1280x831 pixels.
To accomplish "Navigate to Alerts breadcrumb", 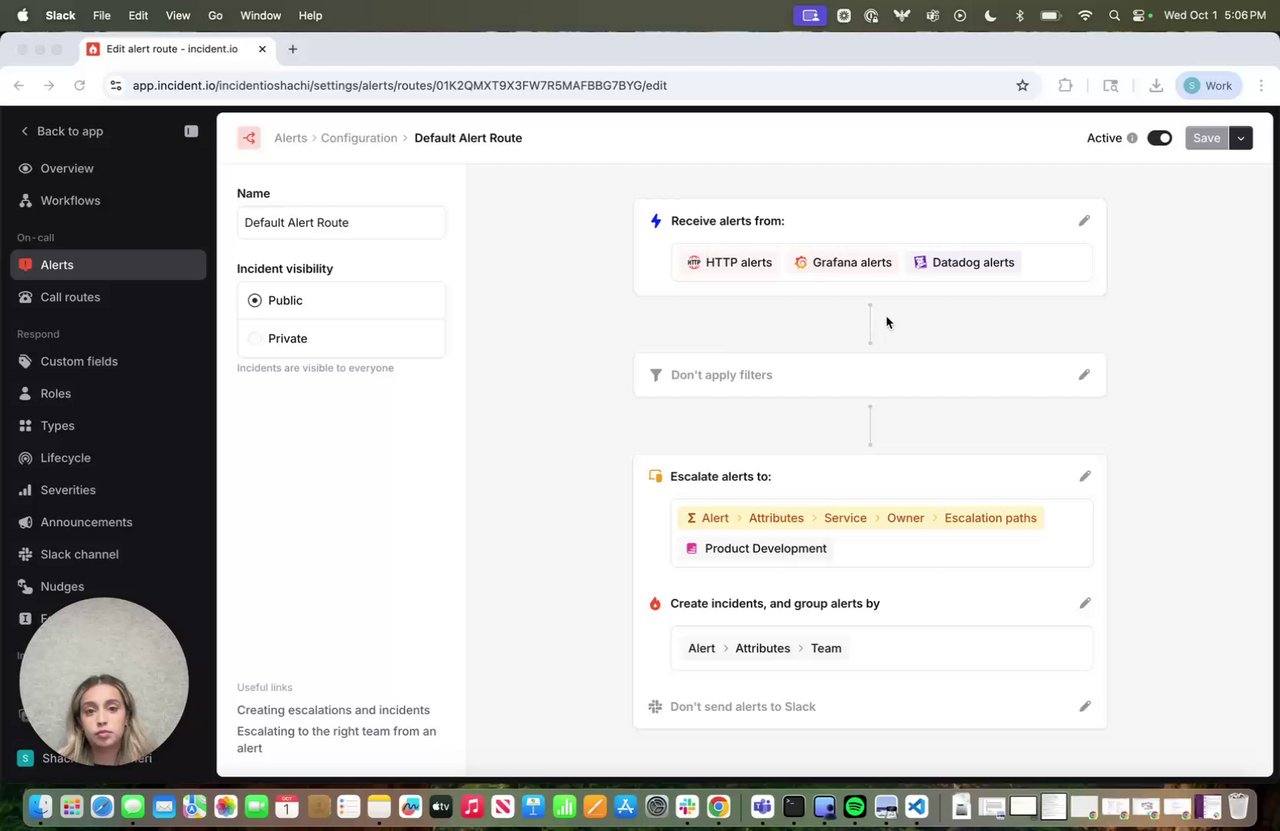I will click(290, 138).
